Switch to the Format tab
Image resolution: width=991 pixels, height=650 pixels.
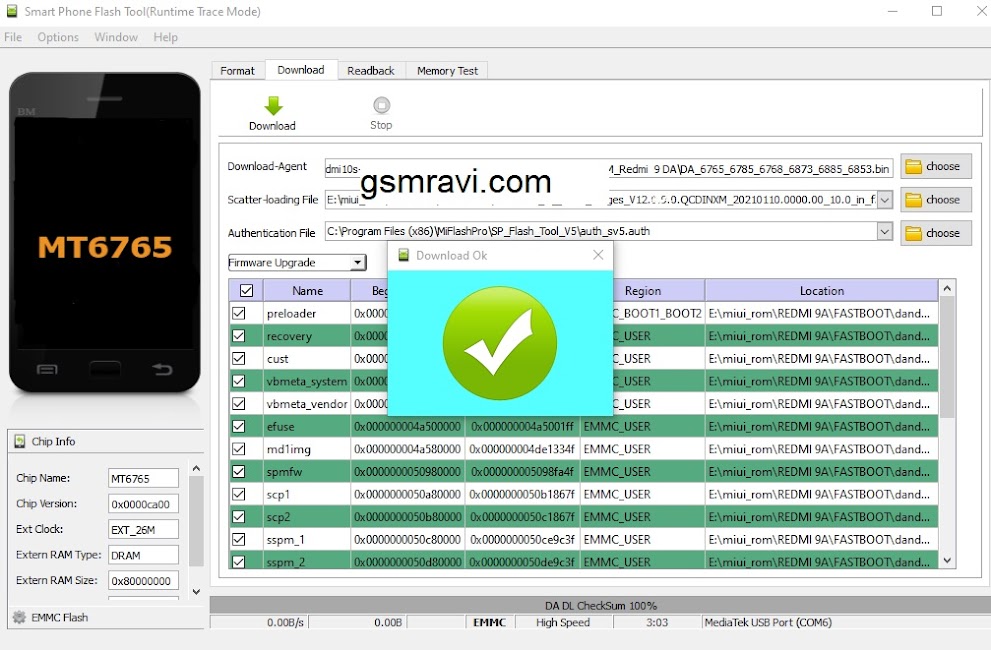coord(238,71)
